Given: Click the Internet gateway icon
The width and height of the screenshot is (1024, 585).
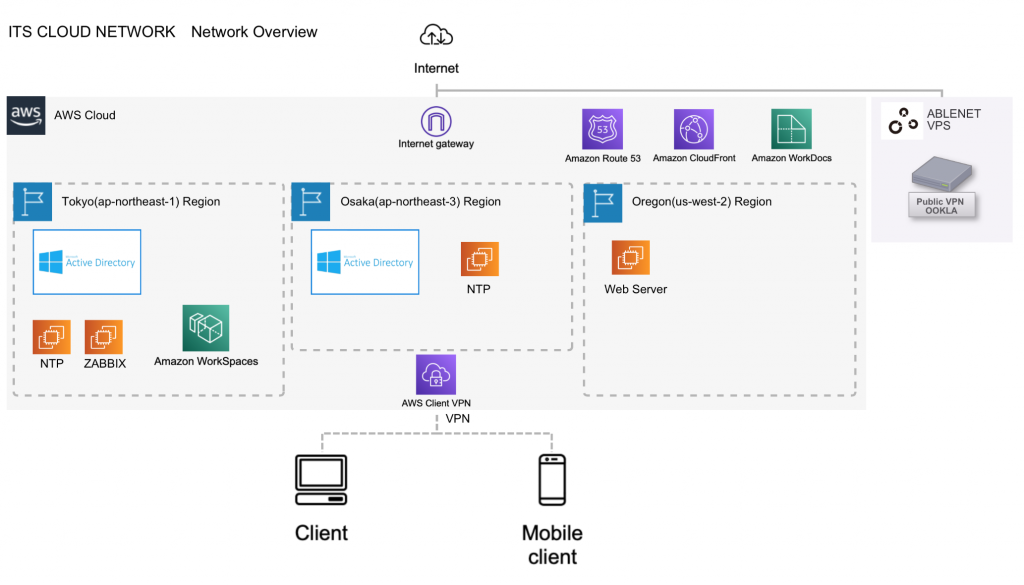Looking at the screenshot, I should 436,121.
